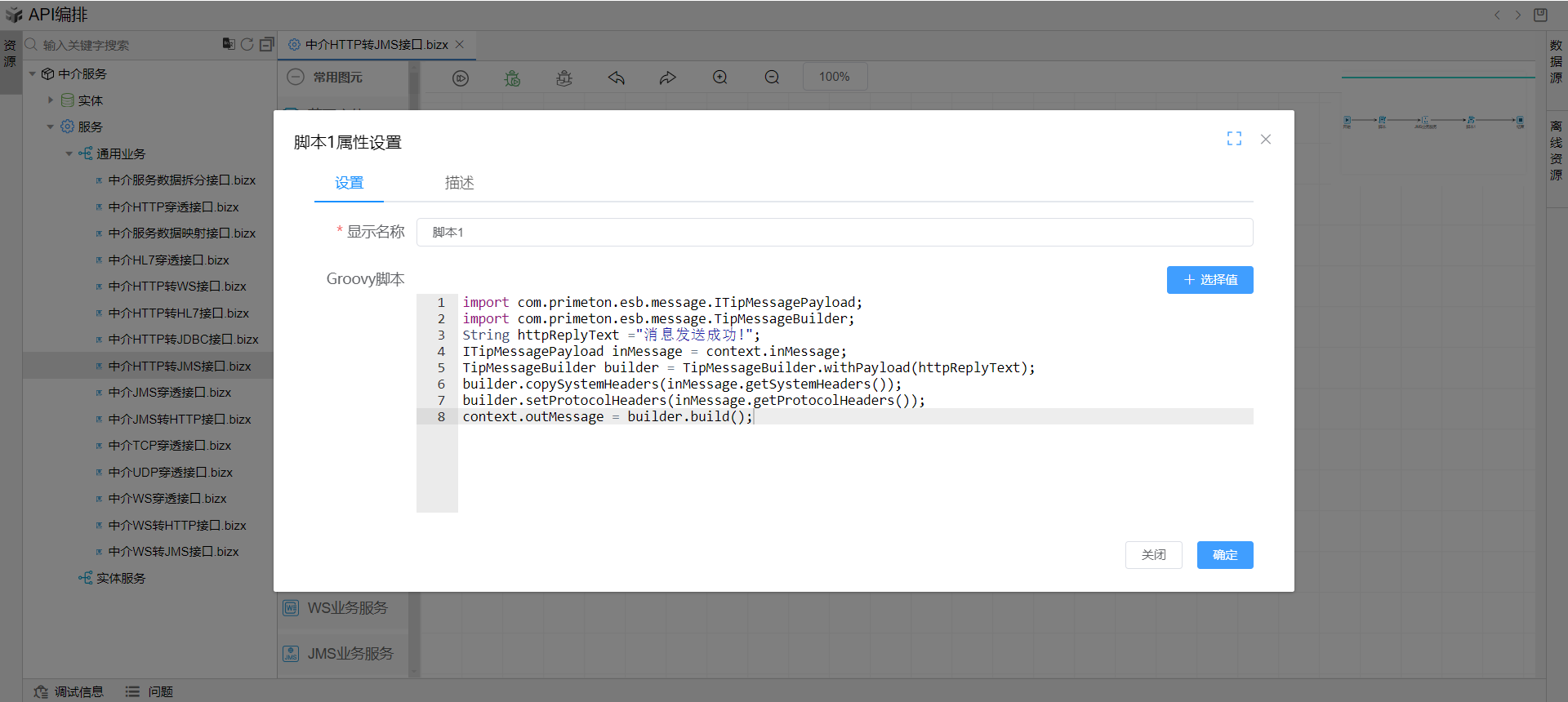1568x702 pixels.
Task: Collapse the 通用业务 tree node
Action: [69, 153]
